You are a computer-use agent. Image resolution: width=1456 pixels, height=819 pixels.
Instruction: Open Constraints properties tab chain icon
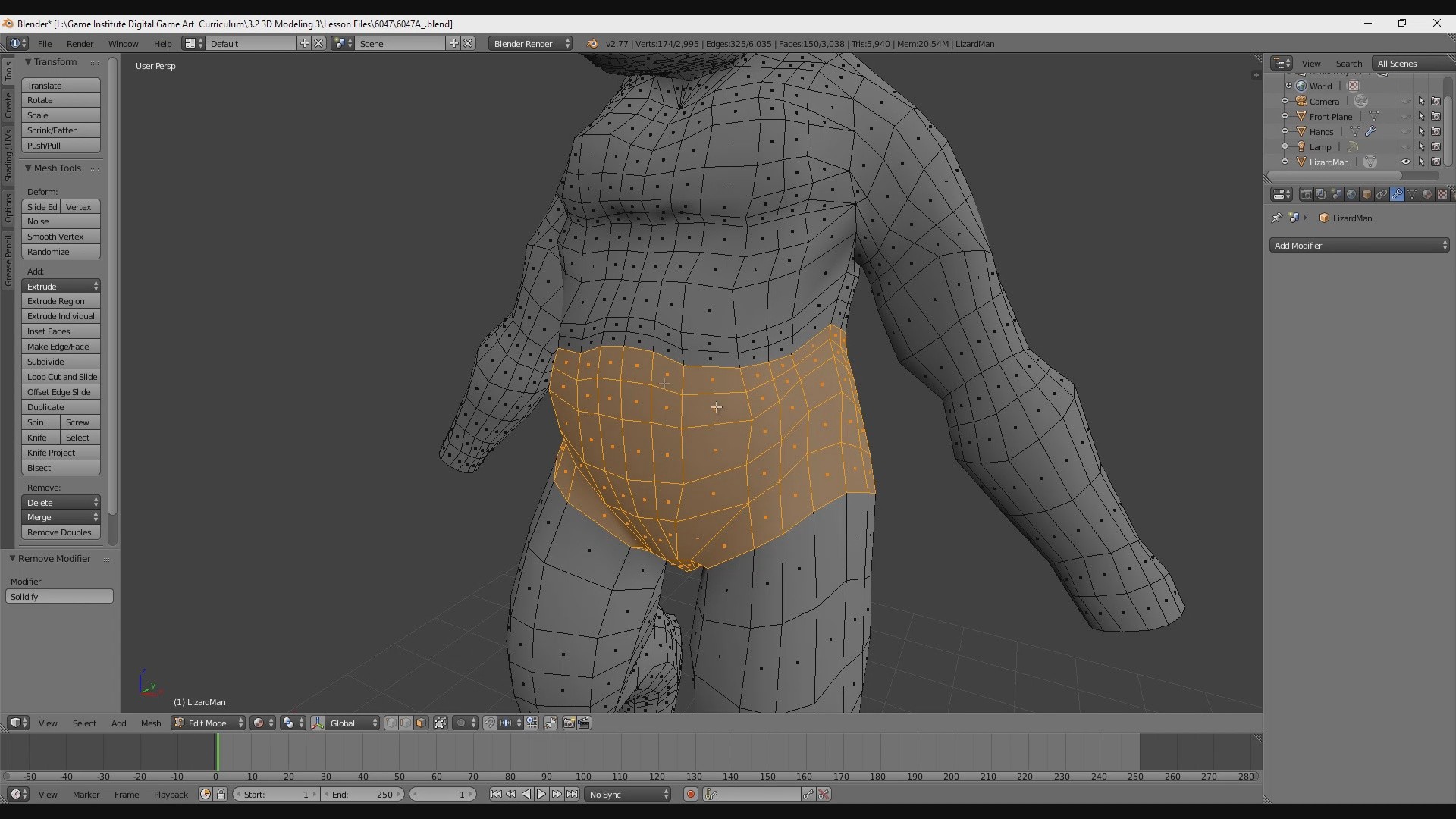[1382, 194]
